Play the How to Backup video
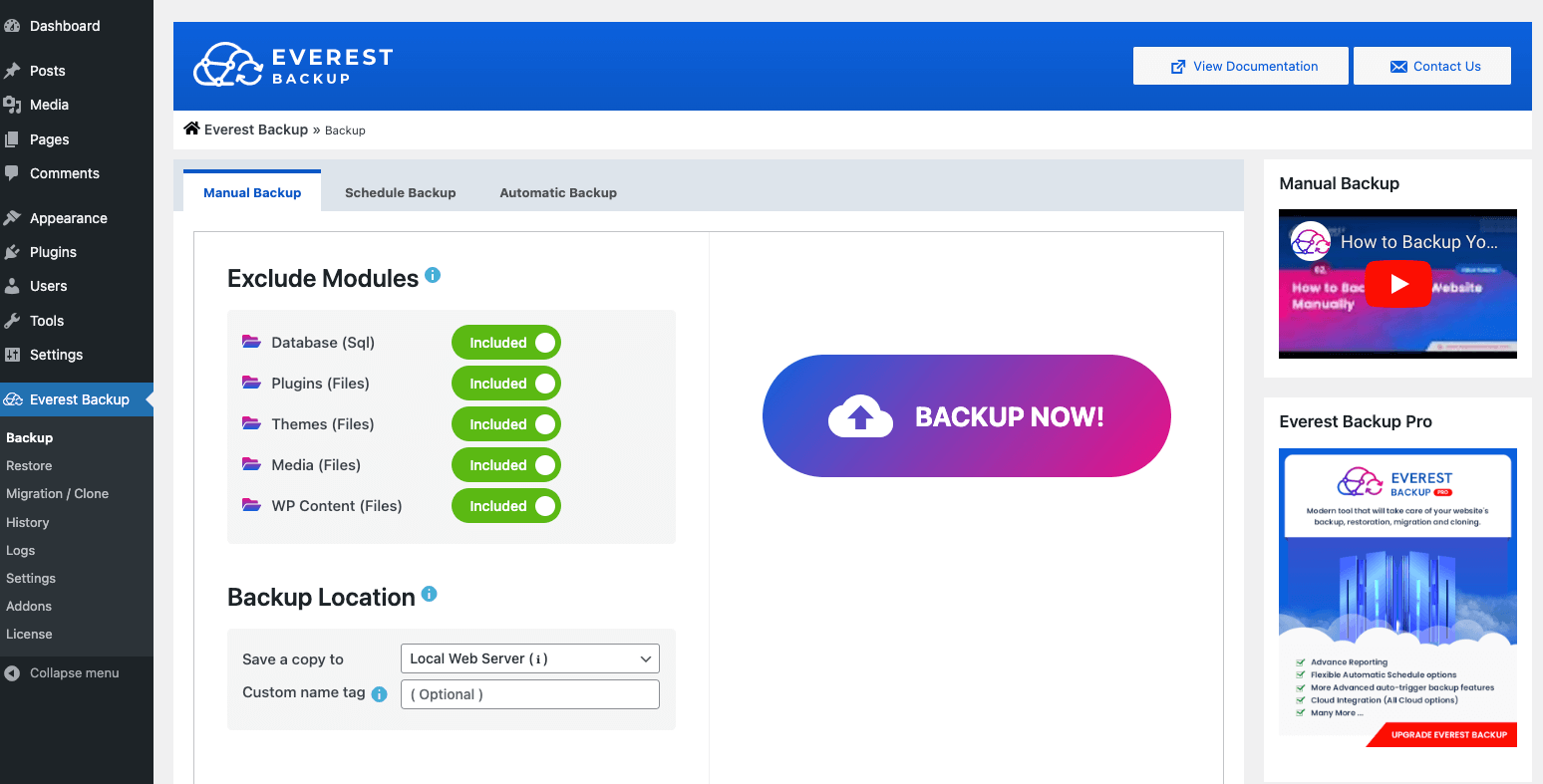This screenshot has height=784, width=1543. [1397, 284]
